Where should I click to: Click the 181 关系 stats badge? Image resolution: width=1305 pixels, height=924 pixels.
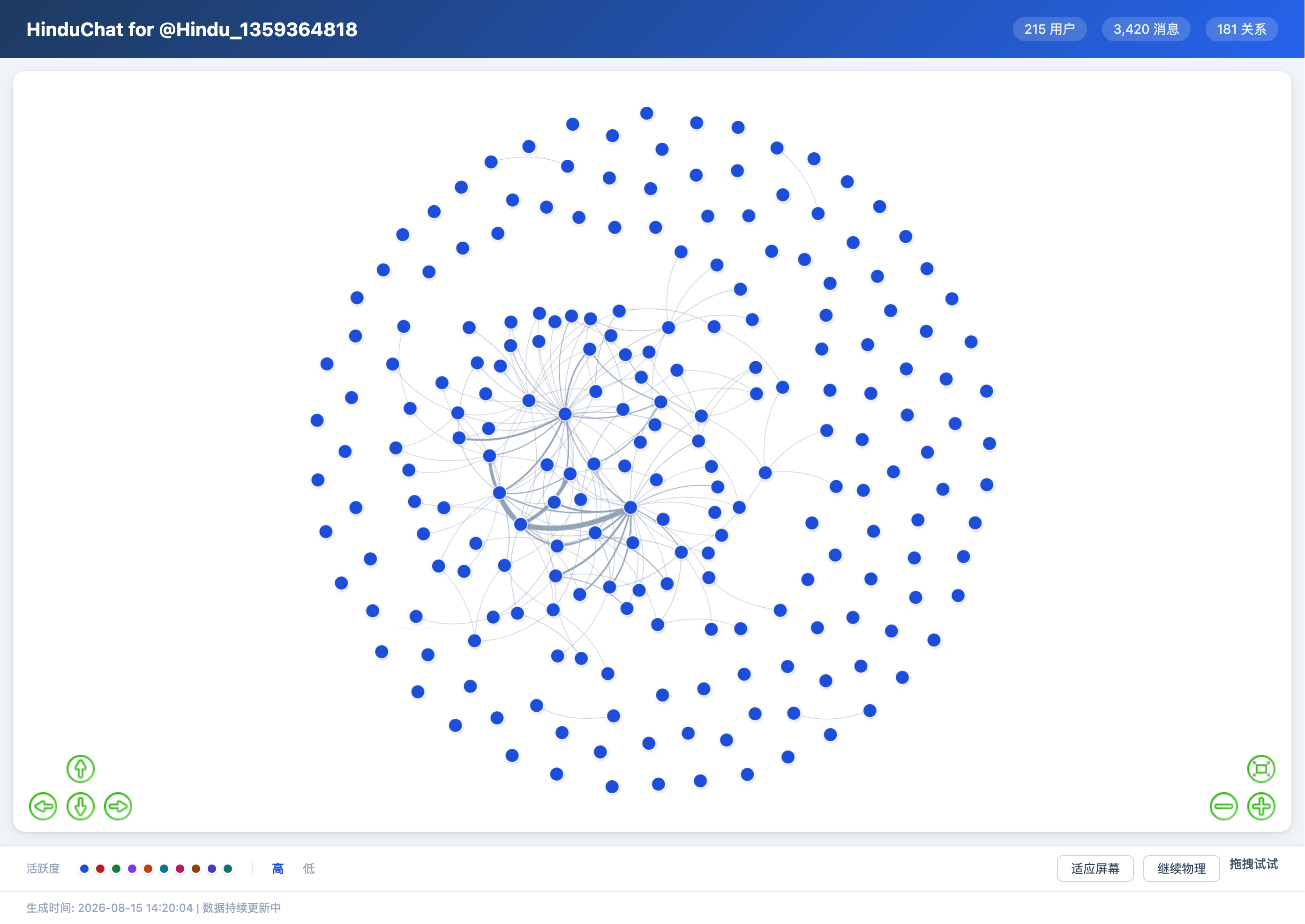(x=1241, y=29)
